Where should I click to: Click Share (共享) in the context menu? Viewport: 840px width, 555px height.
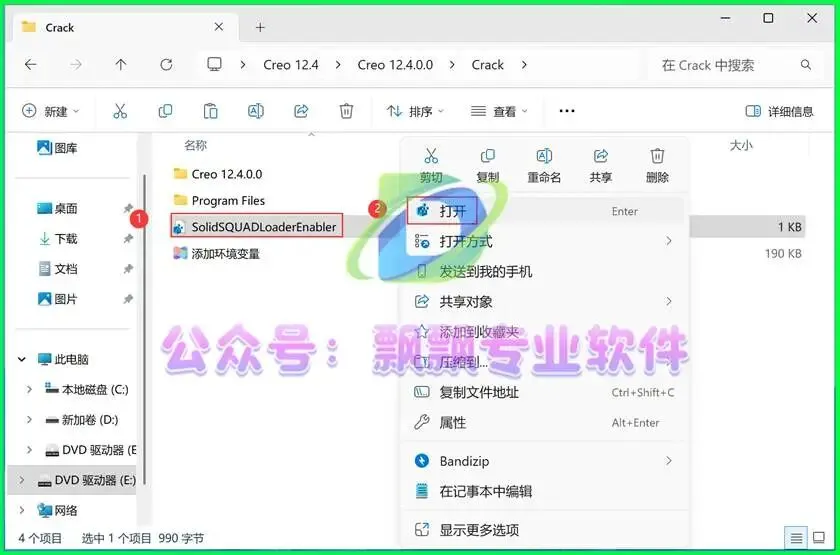[601, 166]
